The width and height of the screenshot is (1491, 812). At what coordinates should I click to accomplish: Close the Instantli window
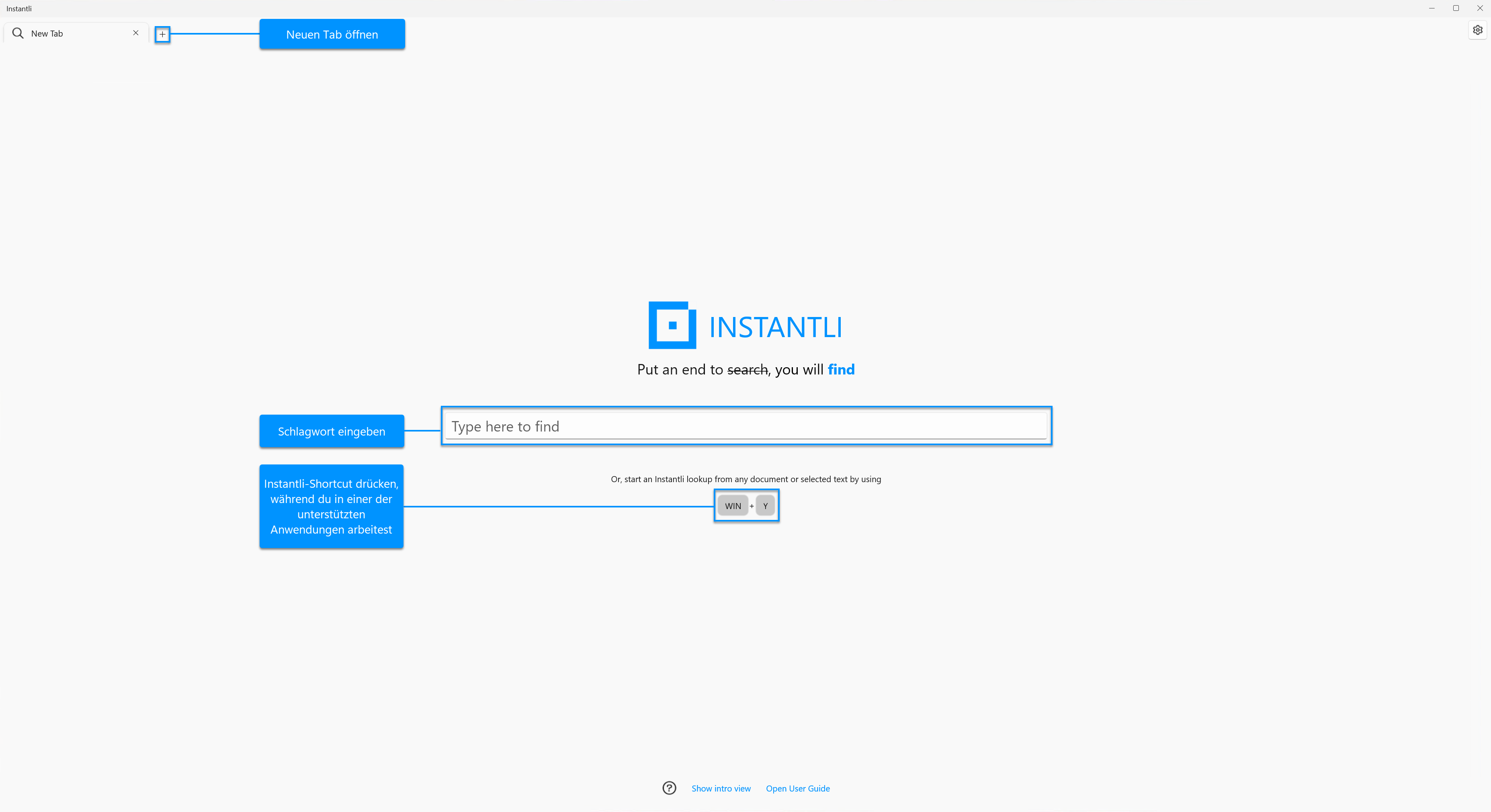pyautogui.click(x=1479, y=8)
